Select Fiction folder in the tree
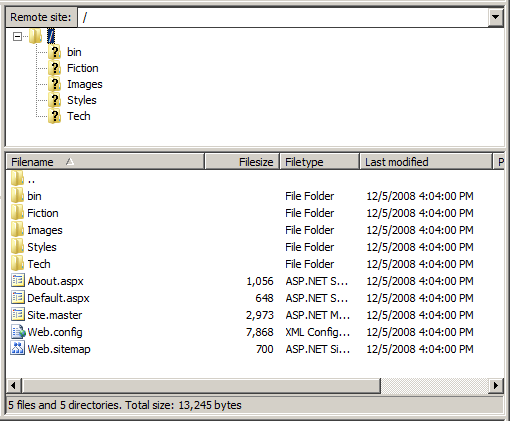This screenshot has width=510, height=421. (x=83, y=68)
